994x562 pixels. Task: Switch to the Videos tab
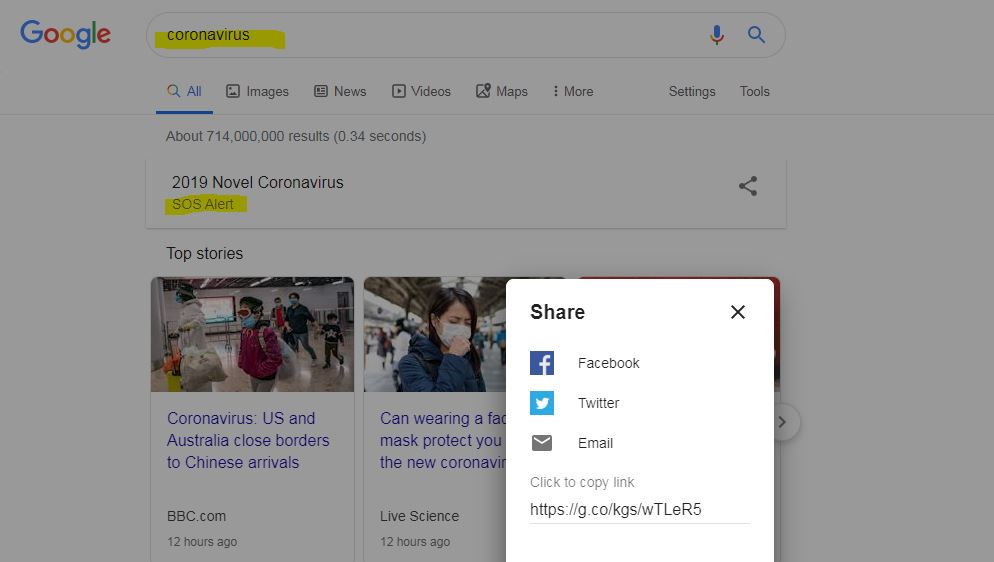[x=422, y=91]
